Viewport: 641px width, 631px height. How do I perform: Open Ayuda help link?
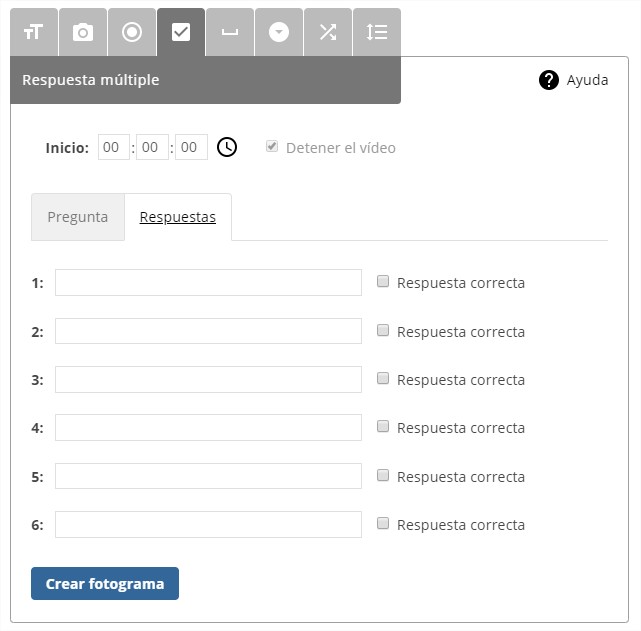[x=574, y=80]
